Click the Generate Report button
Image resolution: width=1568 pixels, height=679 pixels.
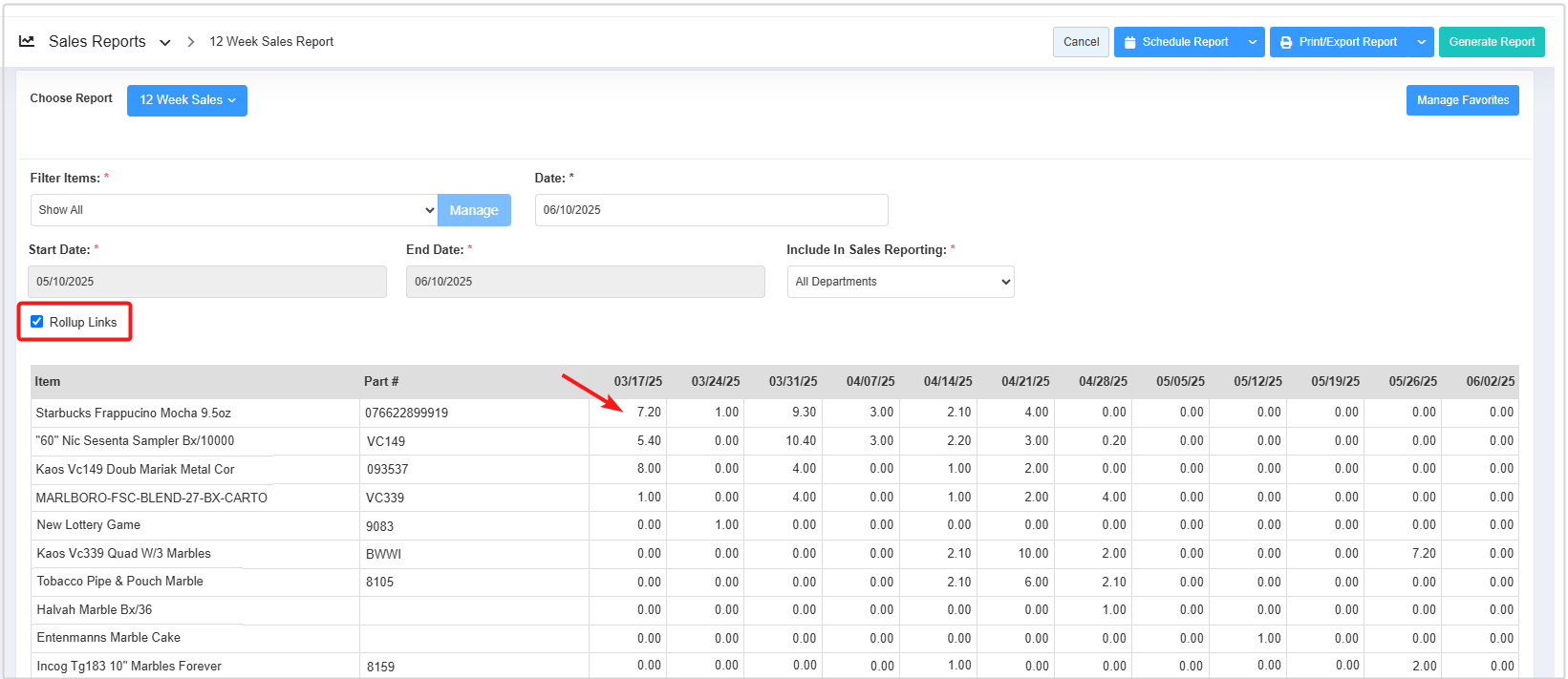(1491, 42)
